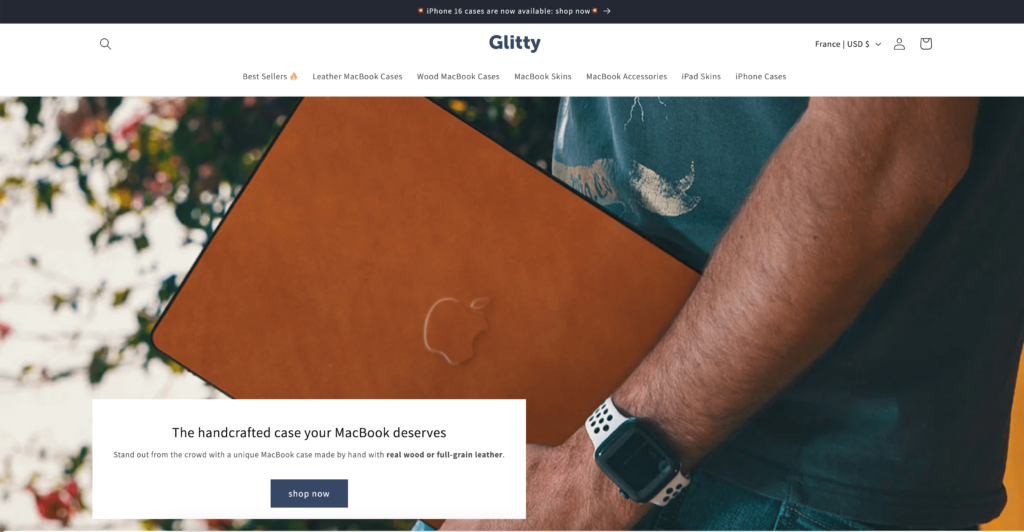Image resolution: width=1024 pixels, height=532 pixels.
Task: Open iPhone Cases category
Action: point(761,76)
